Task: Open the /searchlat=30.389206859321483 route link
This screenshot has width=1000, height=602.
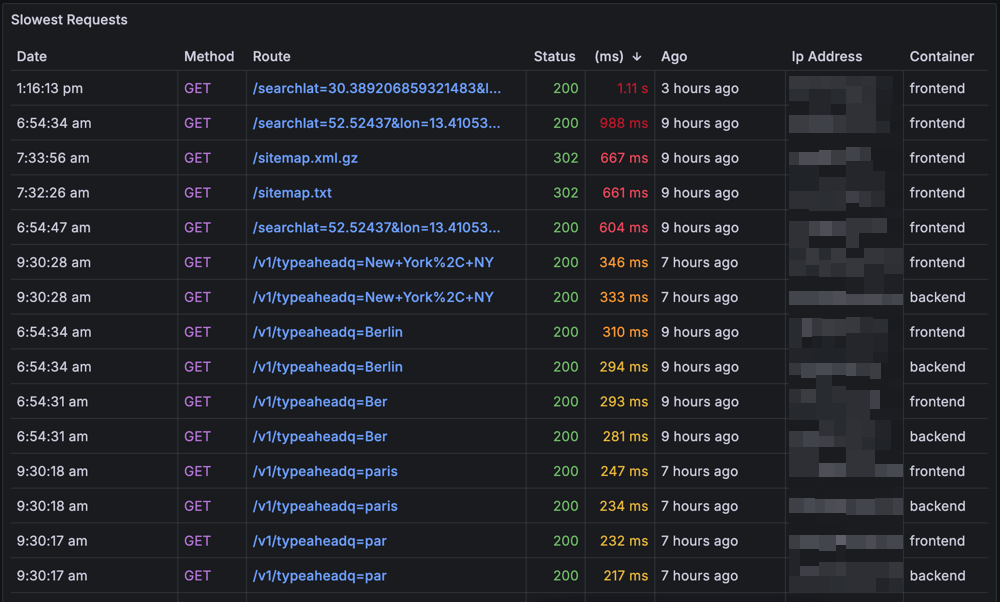Action: (377, 88)
